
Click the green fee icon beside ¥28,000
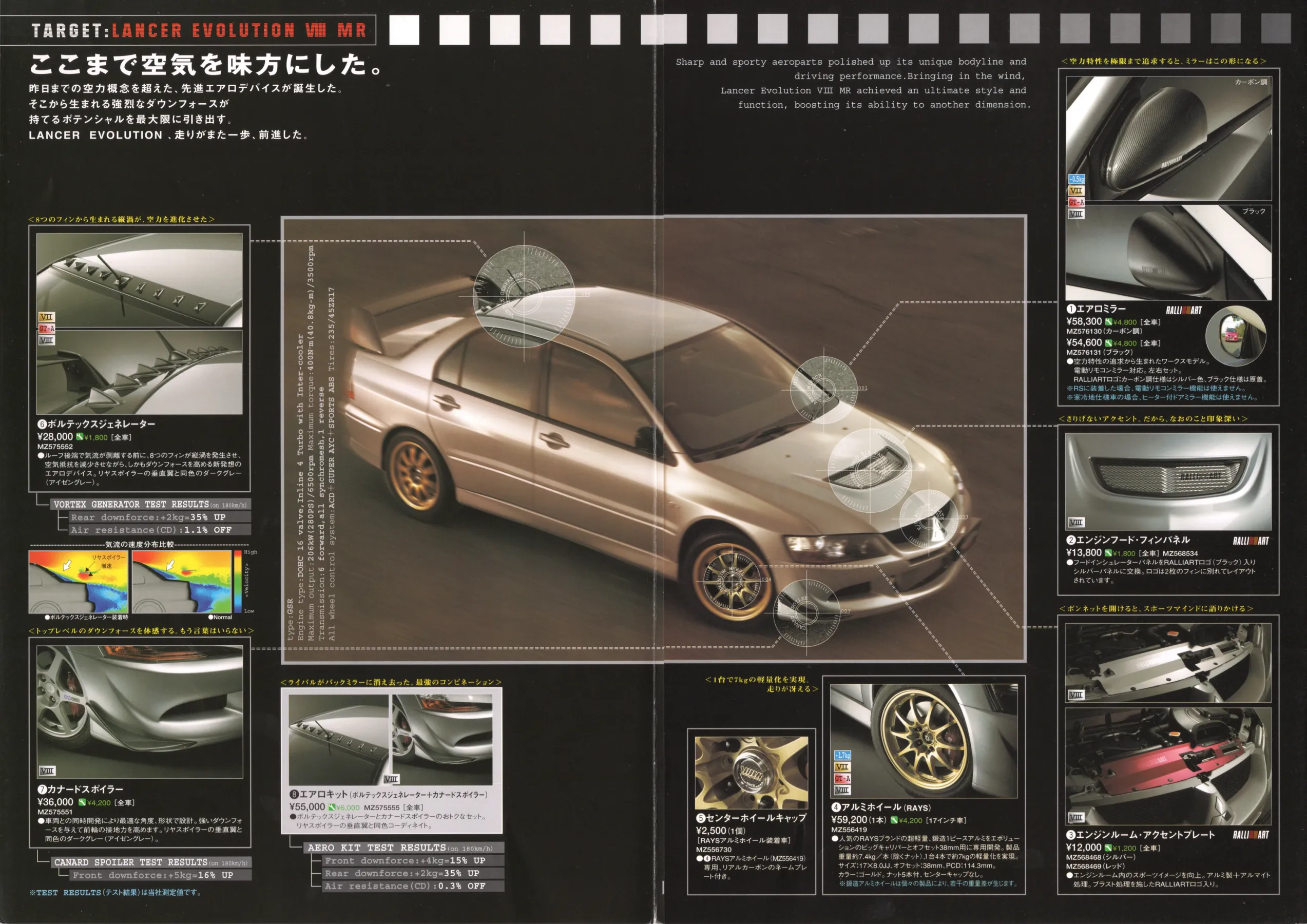pyautogui.click(x=80, y=437)
